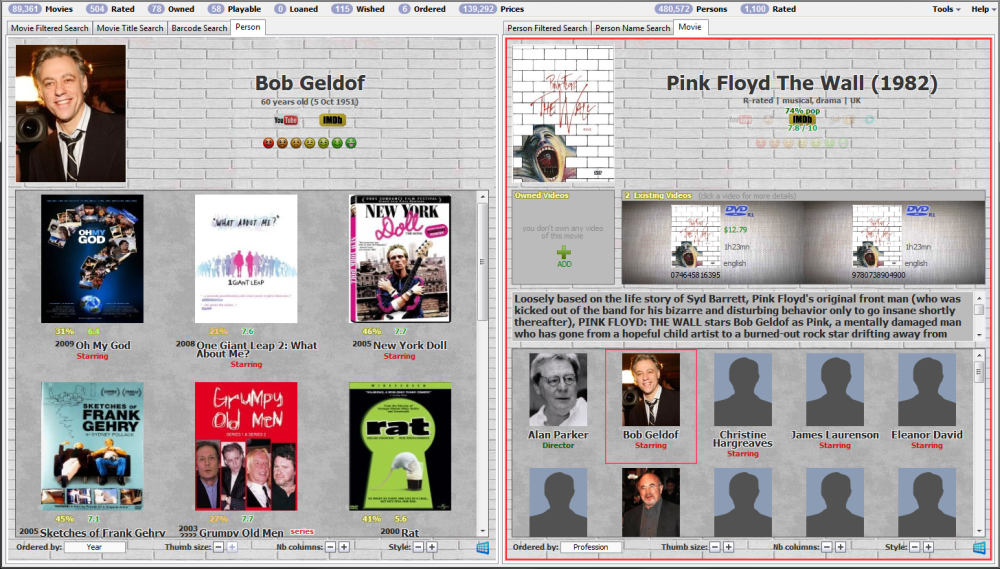Screen dimensions: 1000x569
Task: Select Eleanor David cast placeholder
Action: [x=927, y=390]
